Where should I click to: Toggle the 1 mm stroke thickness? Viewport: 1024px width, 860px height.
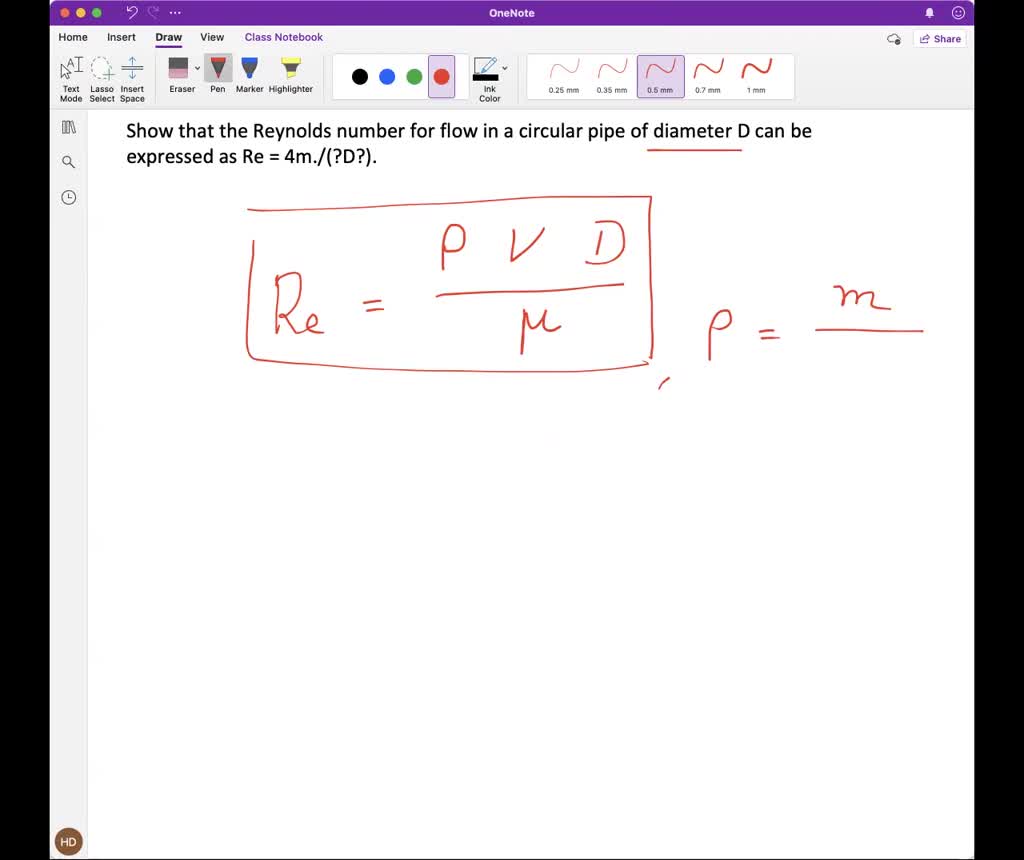(x=755, y=76)
